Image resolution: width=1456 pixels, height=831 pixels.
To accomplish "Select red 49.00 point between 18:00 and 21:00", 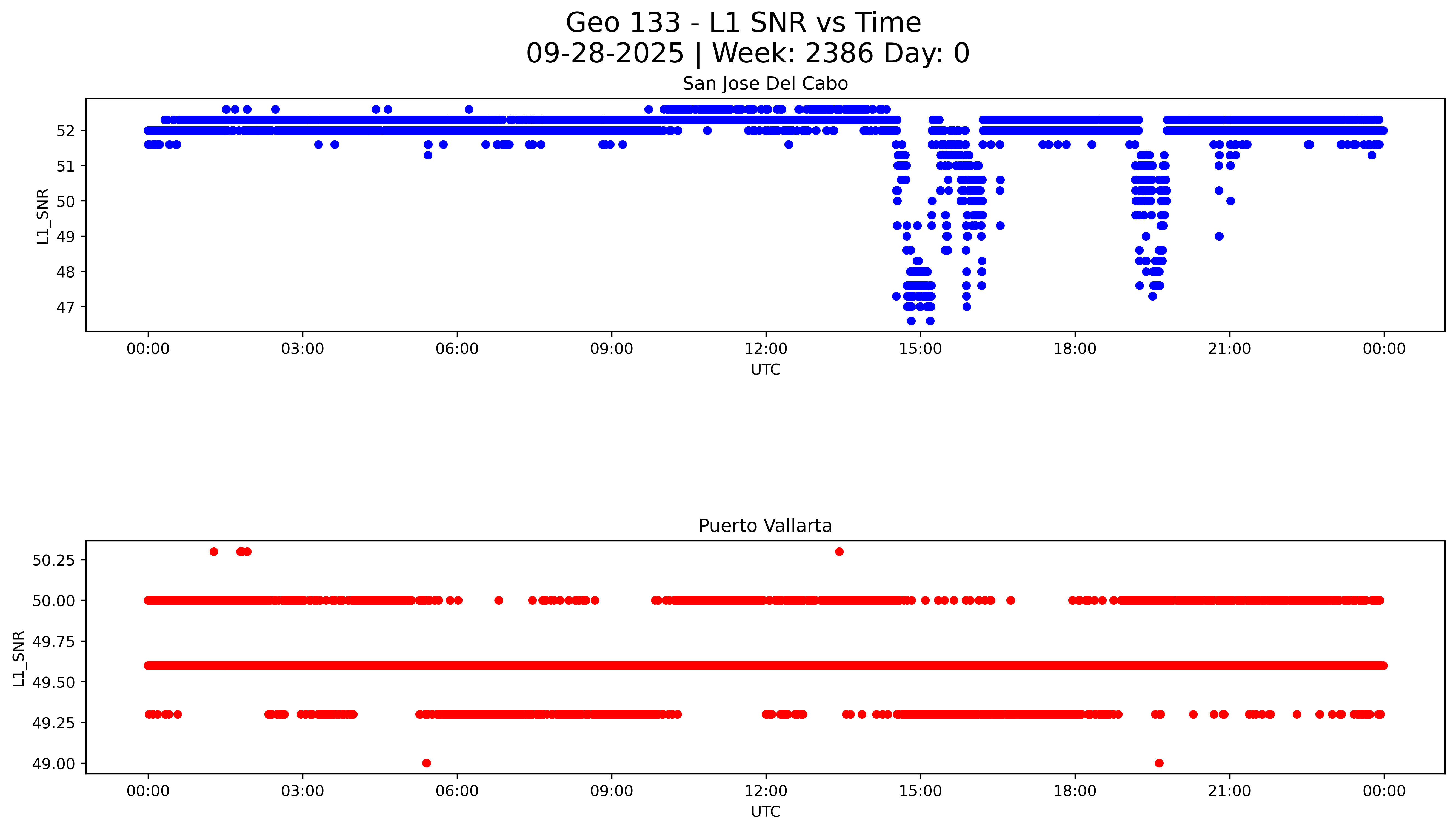I will coord(1159,763).
